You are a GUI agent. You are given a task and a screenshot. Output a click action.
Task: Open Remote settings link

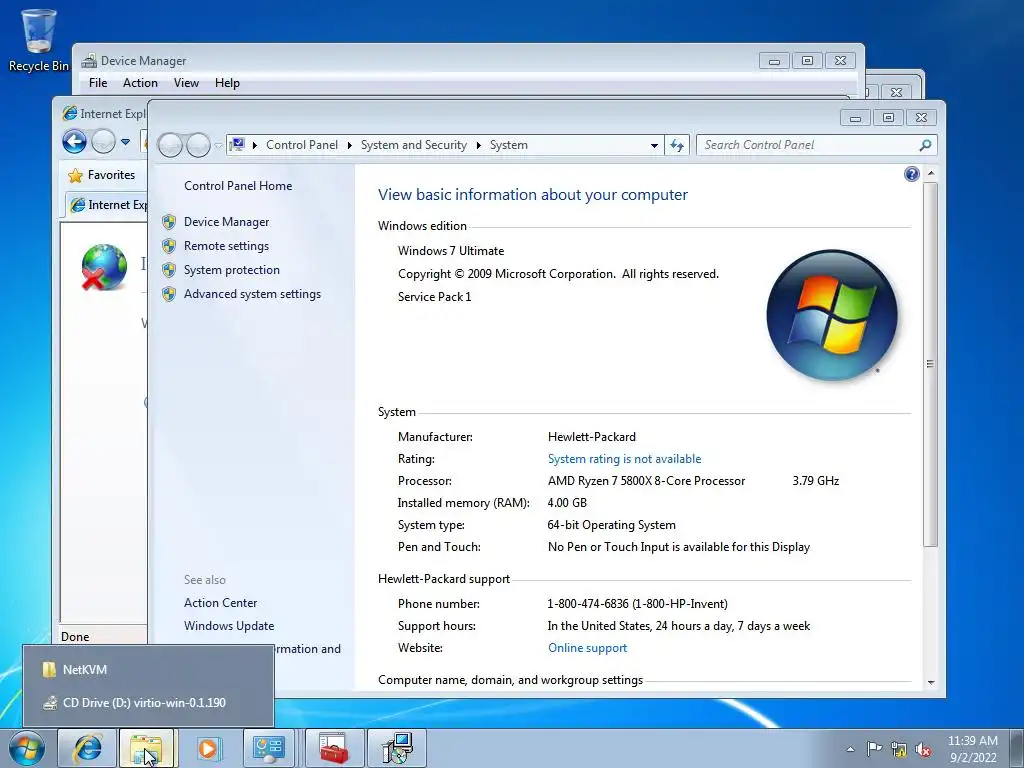[x=226, y=246]
